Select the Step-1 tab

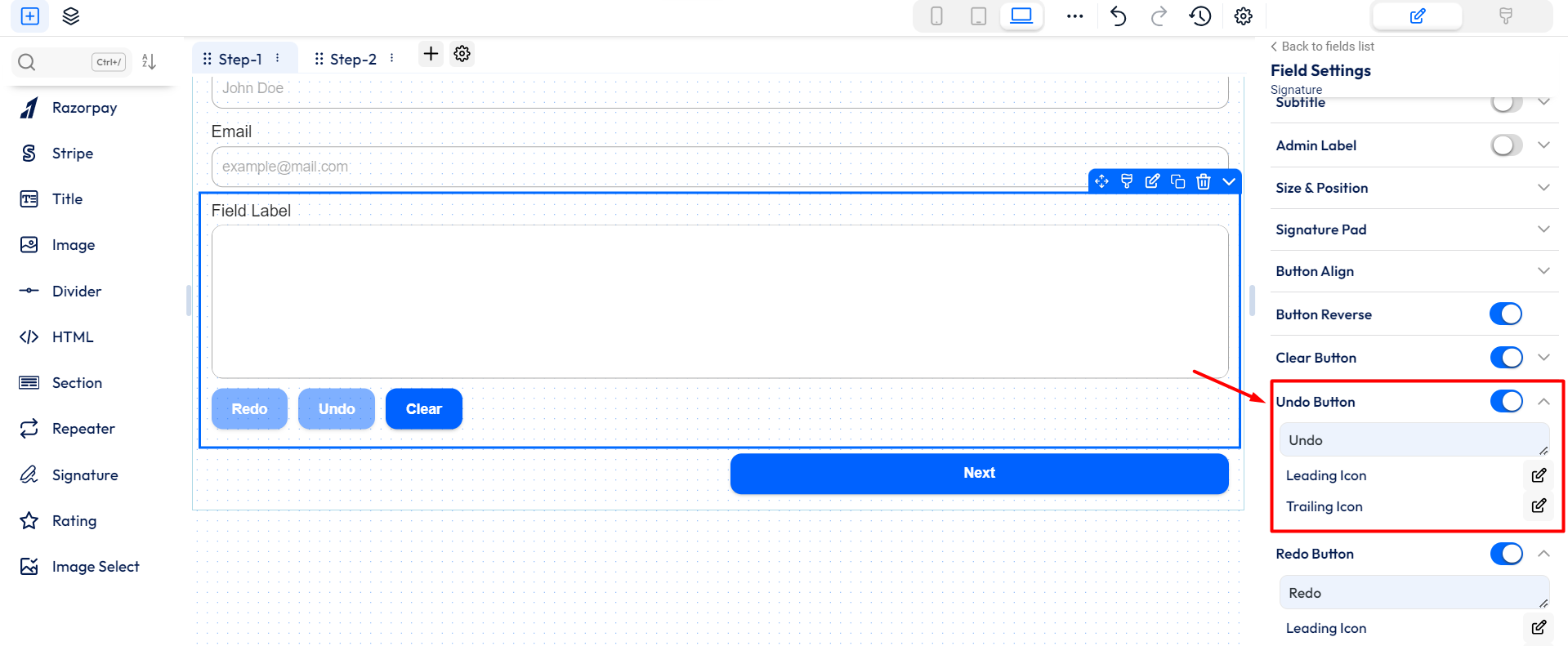tap(239, 59)
